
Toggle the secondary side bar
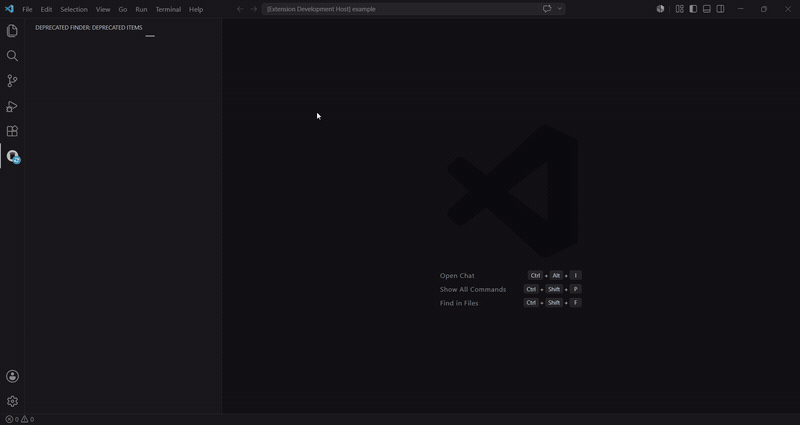pyautogui.click(x=720, y=9)
